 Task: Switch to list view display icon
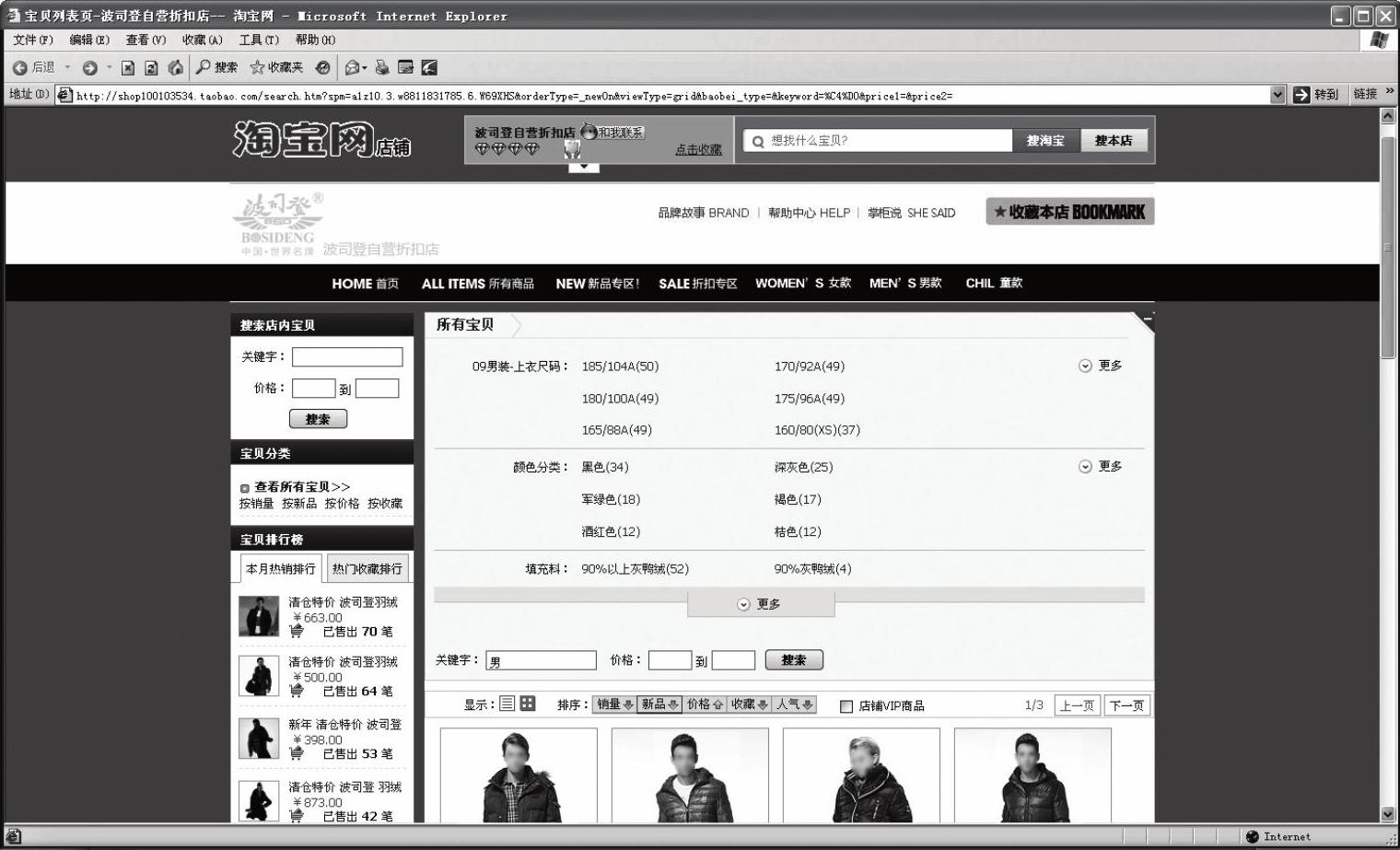pyautogui.click(x=507, y=704)
